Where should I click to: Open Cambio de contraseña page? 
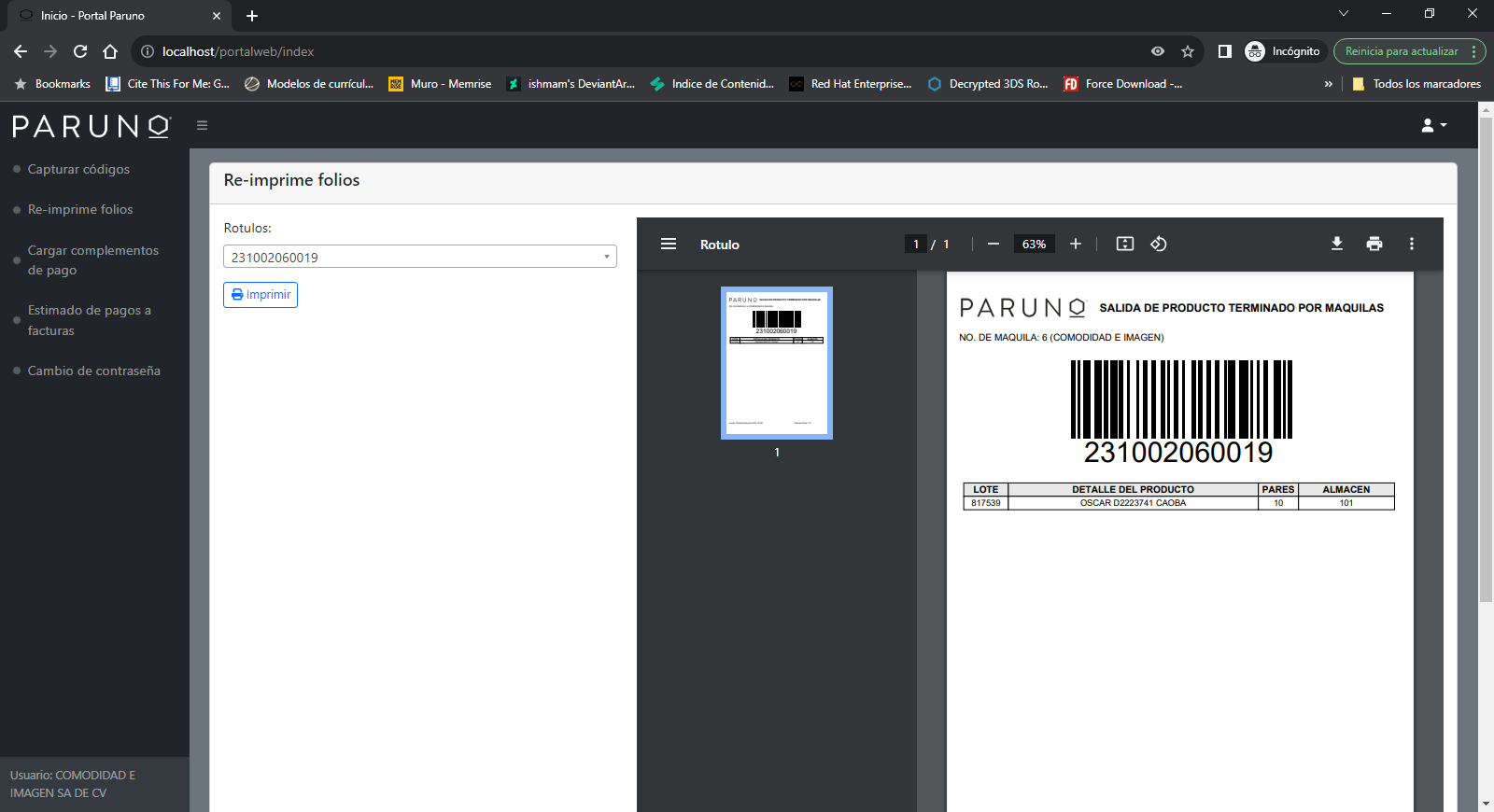[94, 371]
